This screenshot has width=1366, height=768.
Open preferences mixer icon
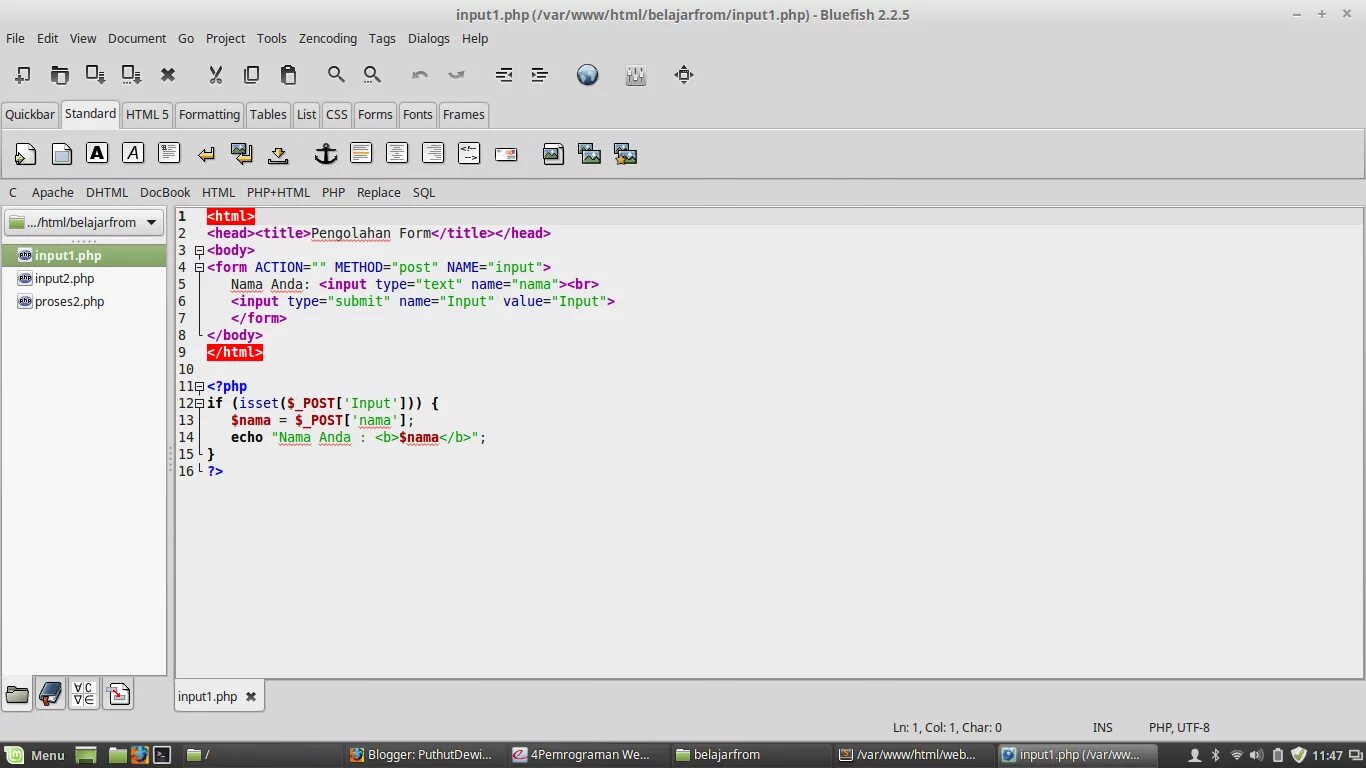click(636, 75)
